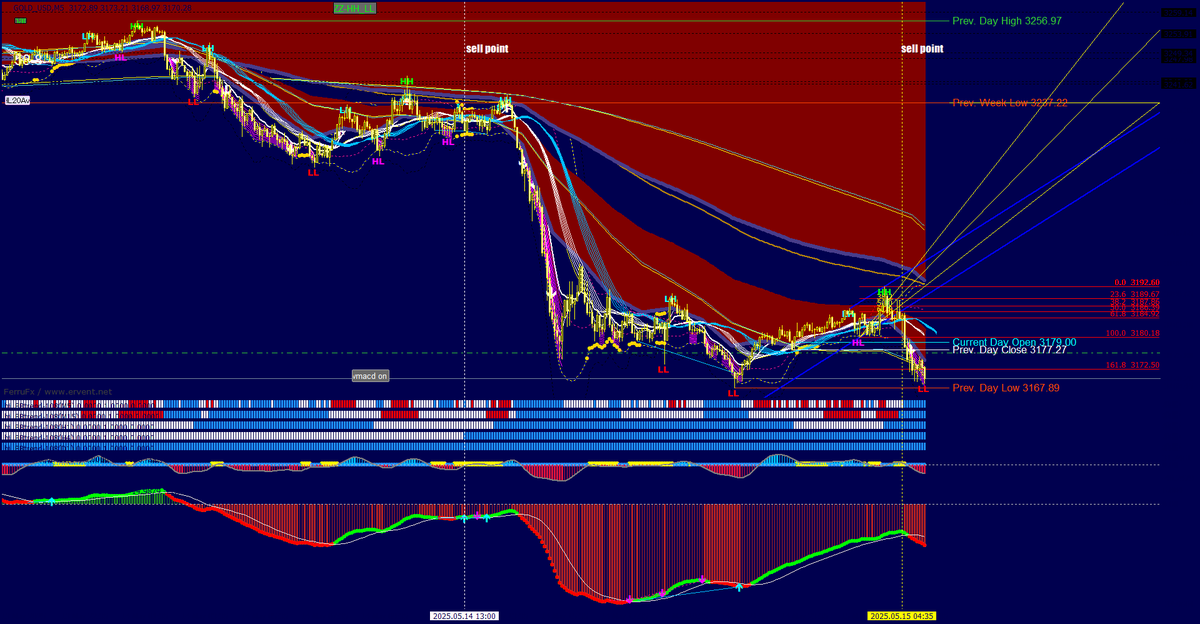Screen dimensions: 1200x624
Task: Click the FerruFx www.ervent.net label
Action: 58,391
